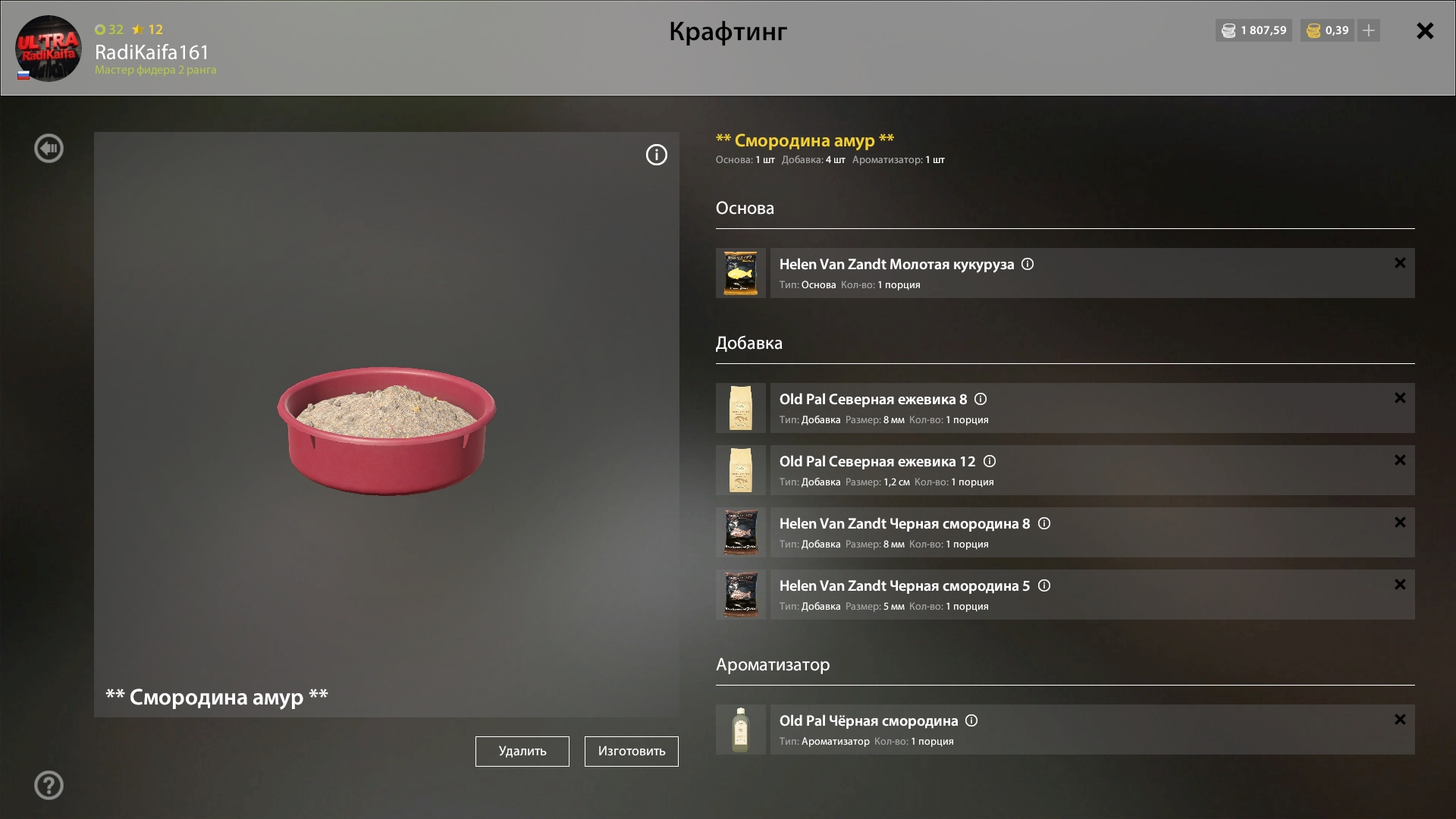This screenshot has width=1456, height=819.
Task: View info for Old Pal Северная ежевика 12
Action: [x=990, y=461]
